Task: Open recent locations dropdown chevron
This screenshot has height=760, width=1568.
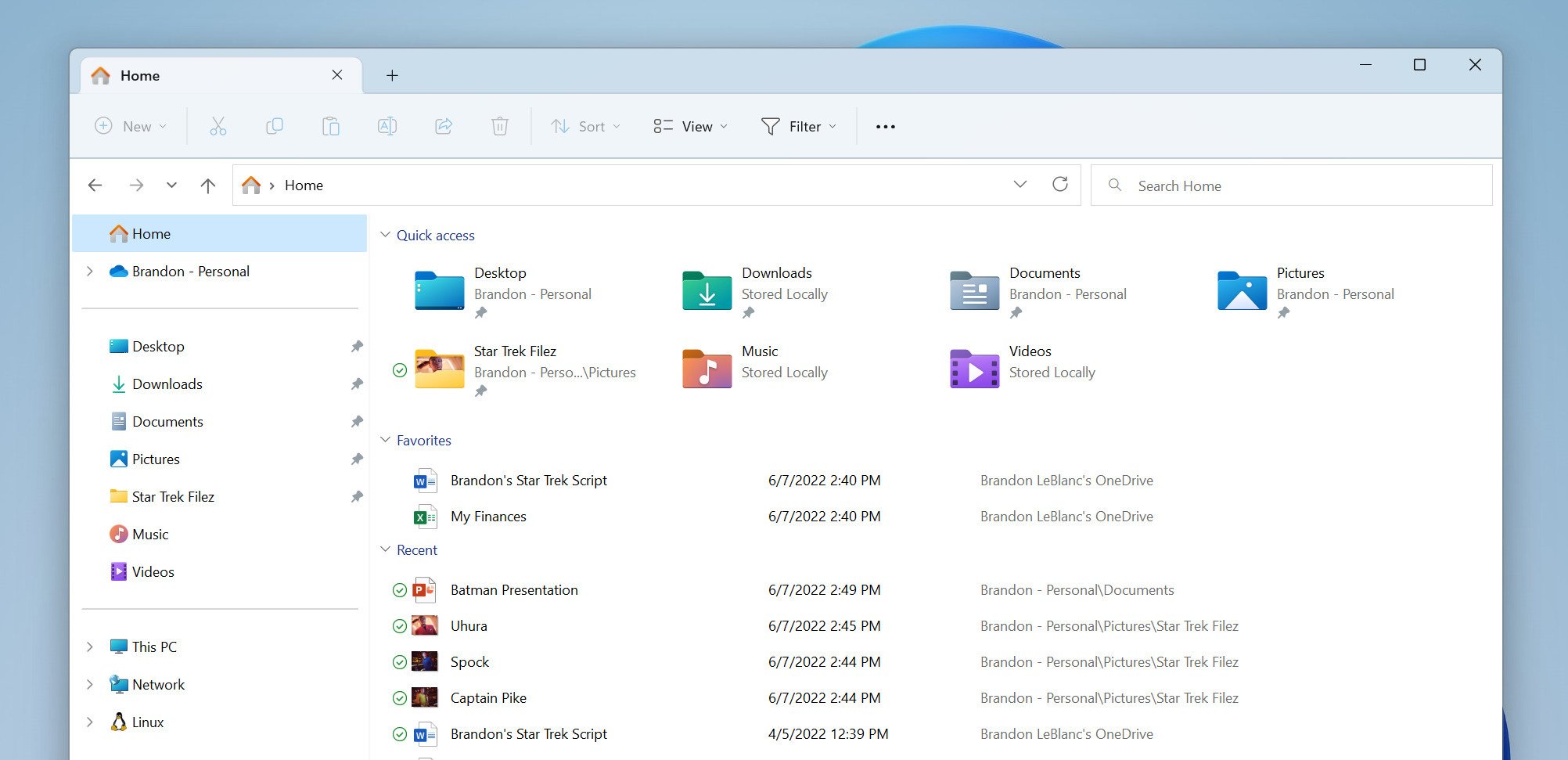Action: pyautogui.click(x=171, y=185)
